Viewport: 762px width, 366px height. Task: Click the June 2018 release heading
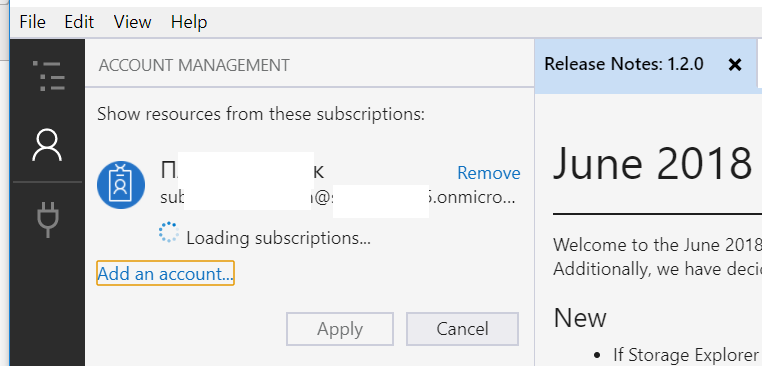click(652, 164)
